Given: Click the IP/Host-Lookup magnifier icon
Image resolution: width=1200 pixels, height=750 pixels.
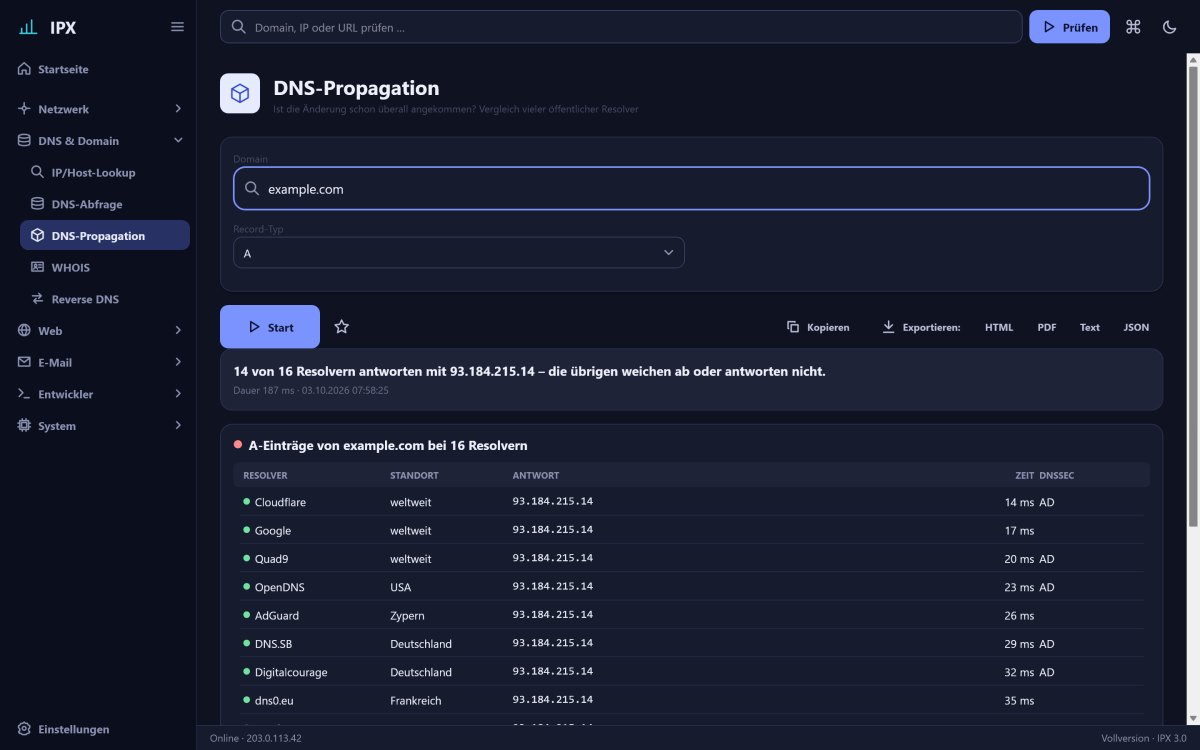Looking at the screenshot, I should pos(38,172).
